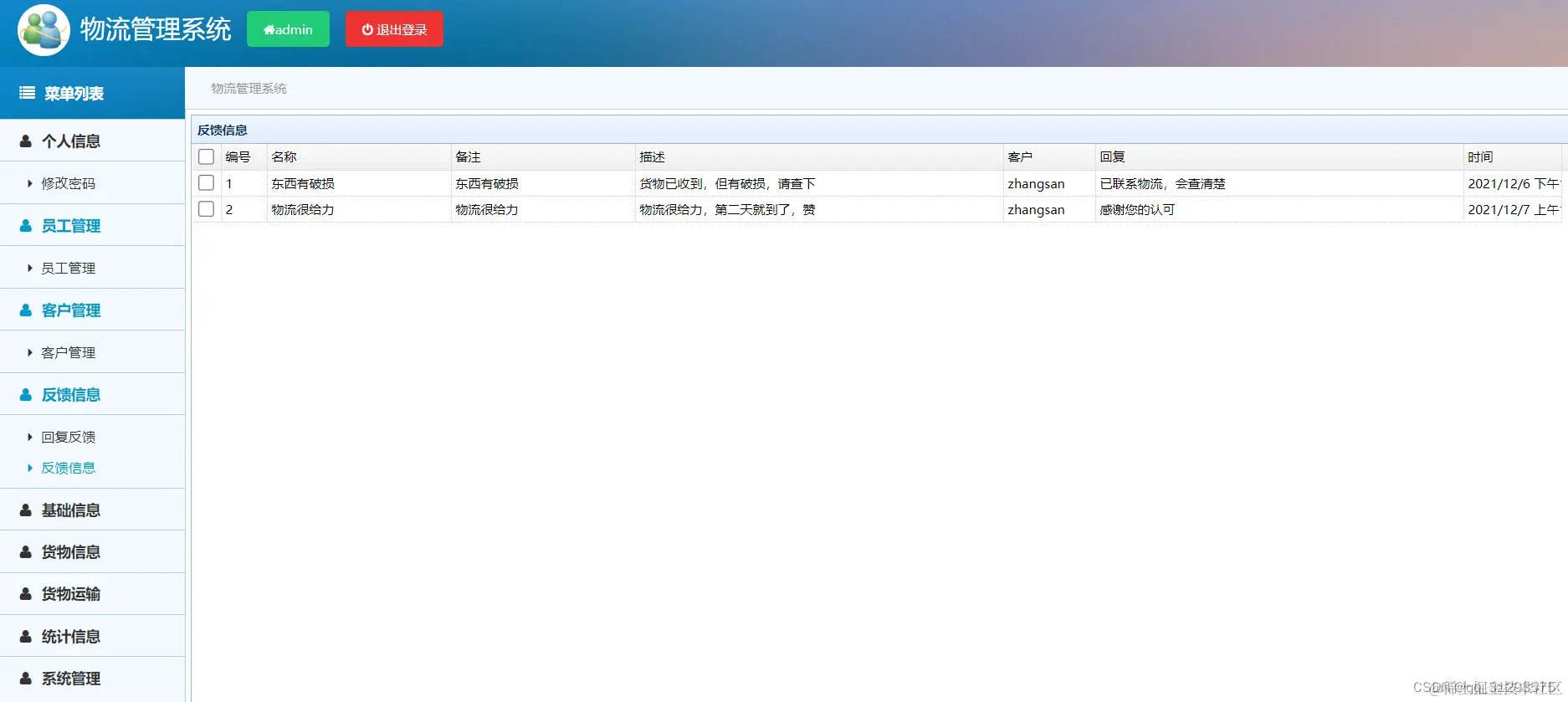The width and height of the screenshot is (1568, 702).
Task: Open the 修改密码 link
Action: click(69, 183)
